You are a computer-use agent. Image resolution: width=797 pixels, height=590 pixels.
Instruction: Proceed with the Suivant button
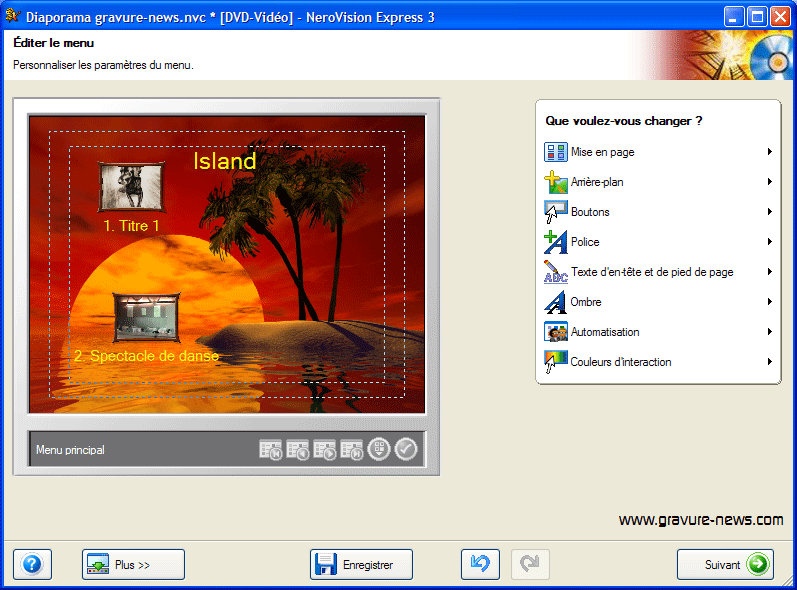tap(725, 564)
